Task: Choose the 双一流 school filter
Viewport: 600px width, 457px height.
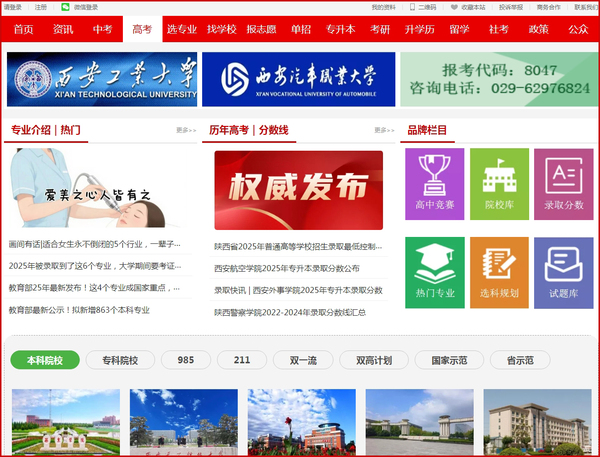Action: (x=298, y=360)
